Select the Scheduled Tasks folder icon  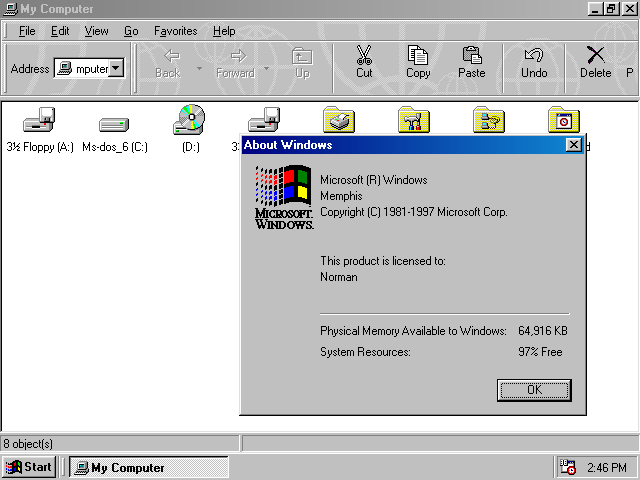pyautogui.click(x=564, y=121)
